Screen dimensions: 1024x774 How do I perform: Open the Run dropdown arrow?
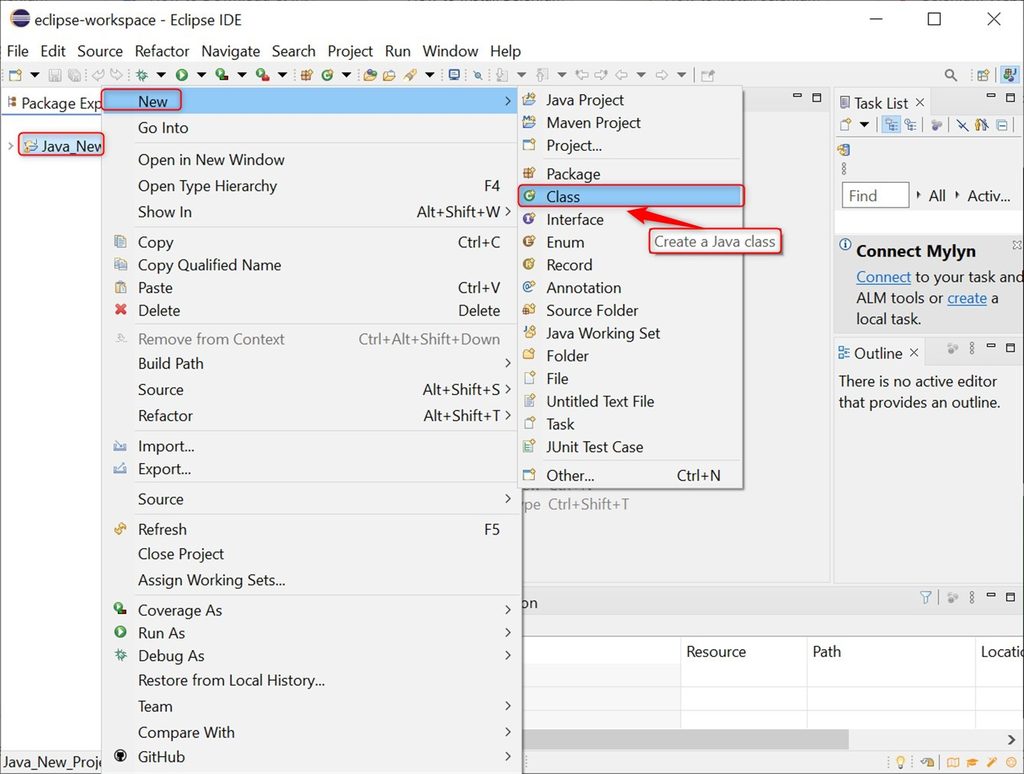tap(201, 75)
